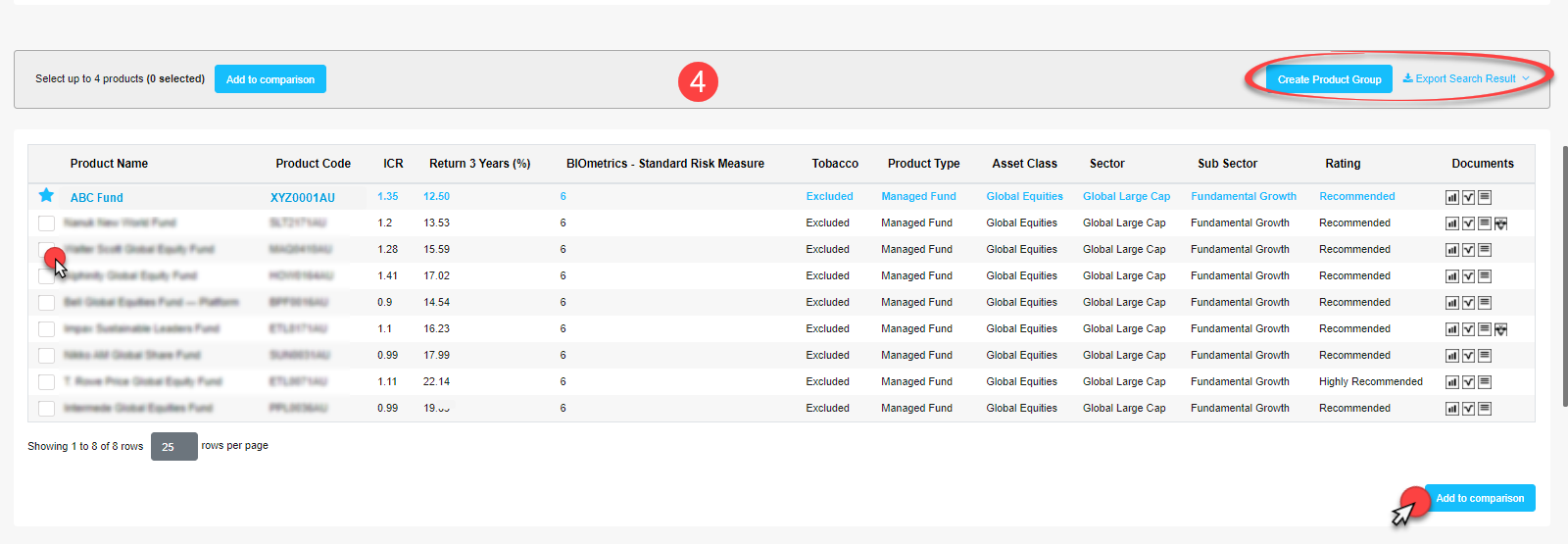Check the box for the fund returning 22.14
This screenshot has height=544, width=1568.
pyautogui.click(x=46, y=382)
